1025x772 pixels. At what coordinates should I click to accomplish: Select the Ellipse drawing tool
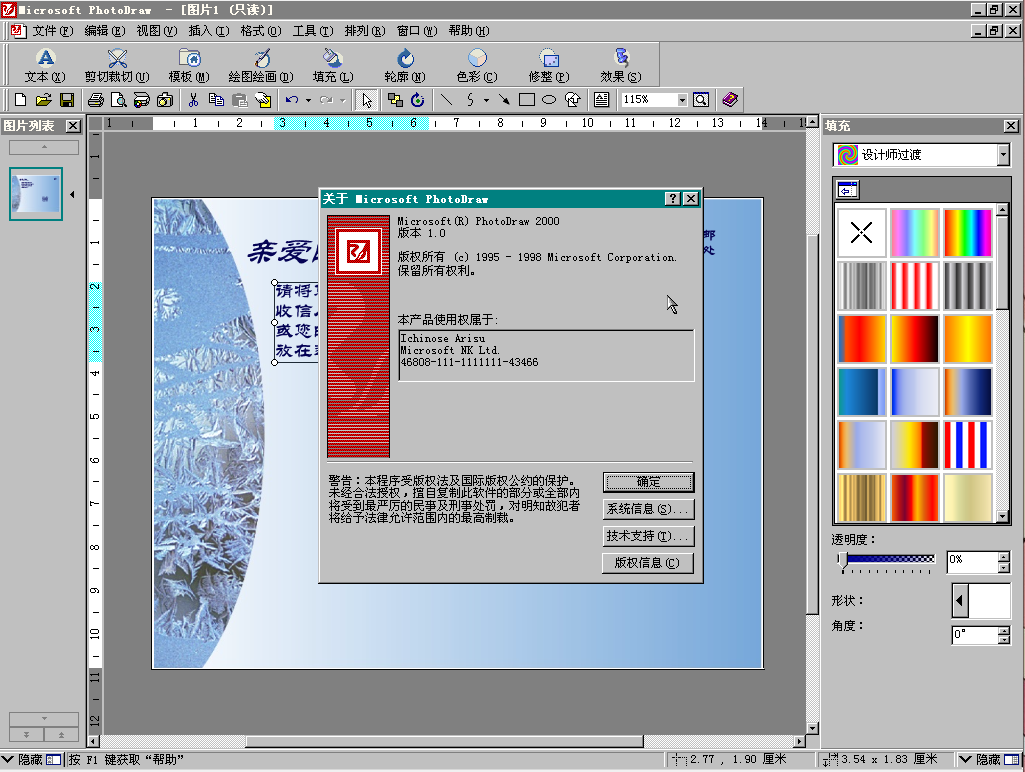pyautogui.click(x=548, y=99)
